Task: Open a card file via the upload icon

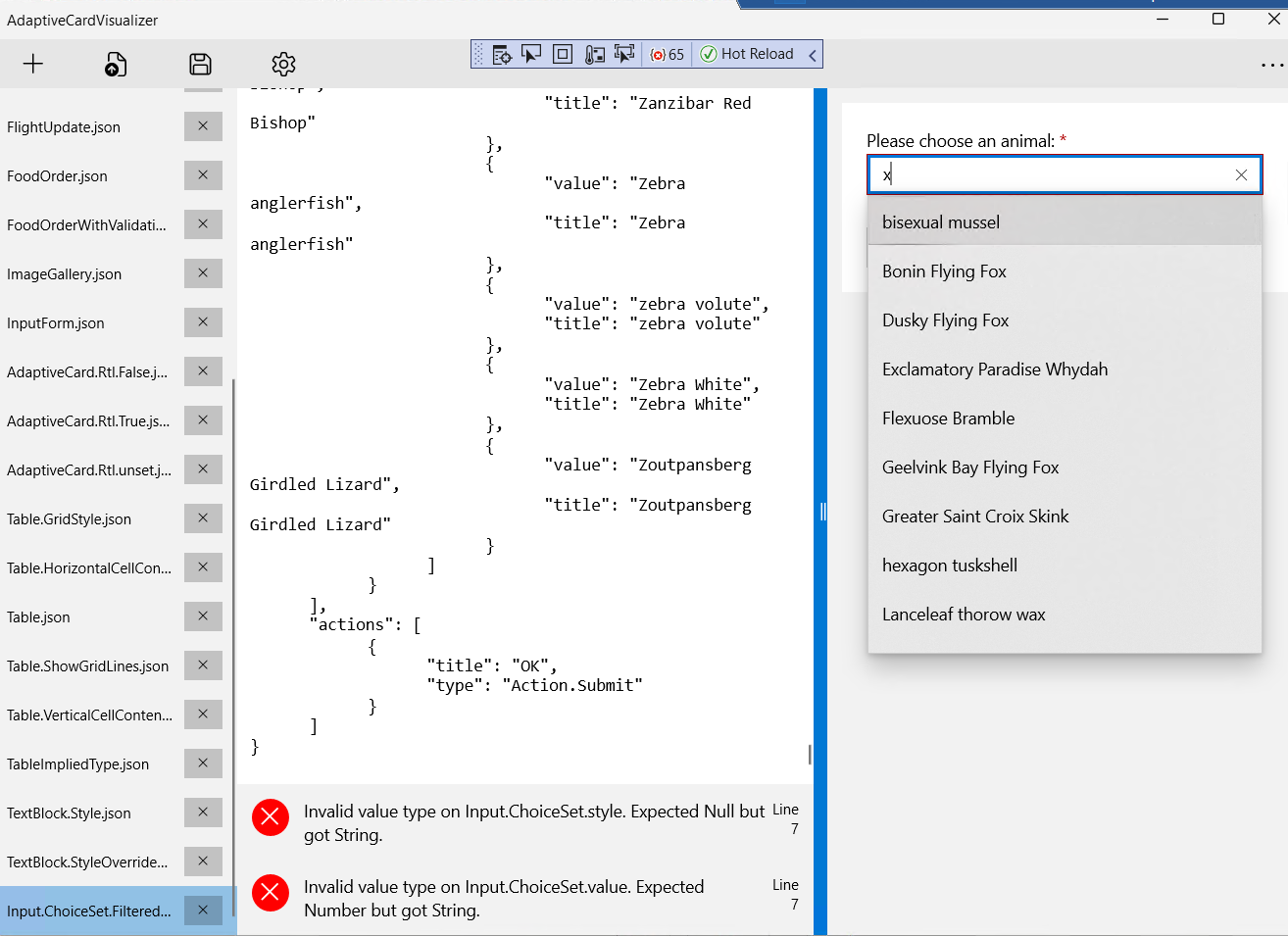Action: coord(116,64)
